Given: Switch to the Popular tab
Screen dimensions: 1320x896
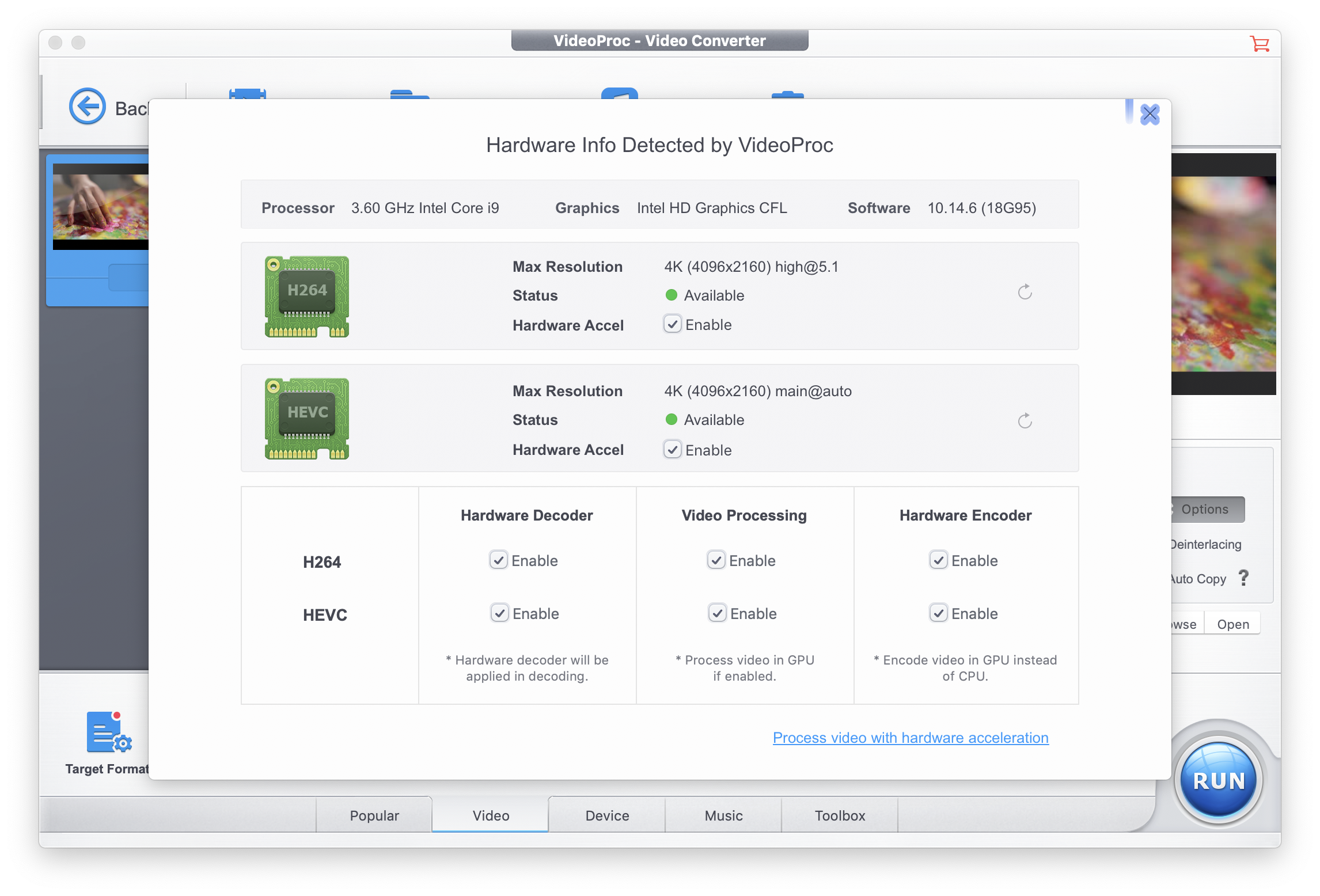Looking at the screenshot, I should pyautogui.click(x=374, y=815).
